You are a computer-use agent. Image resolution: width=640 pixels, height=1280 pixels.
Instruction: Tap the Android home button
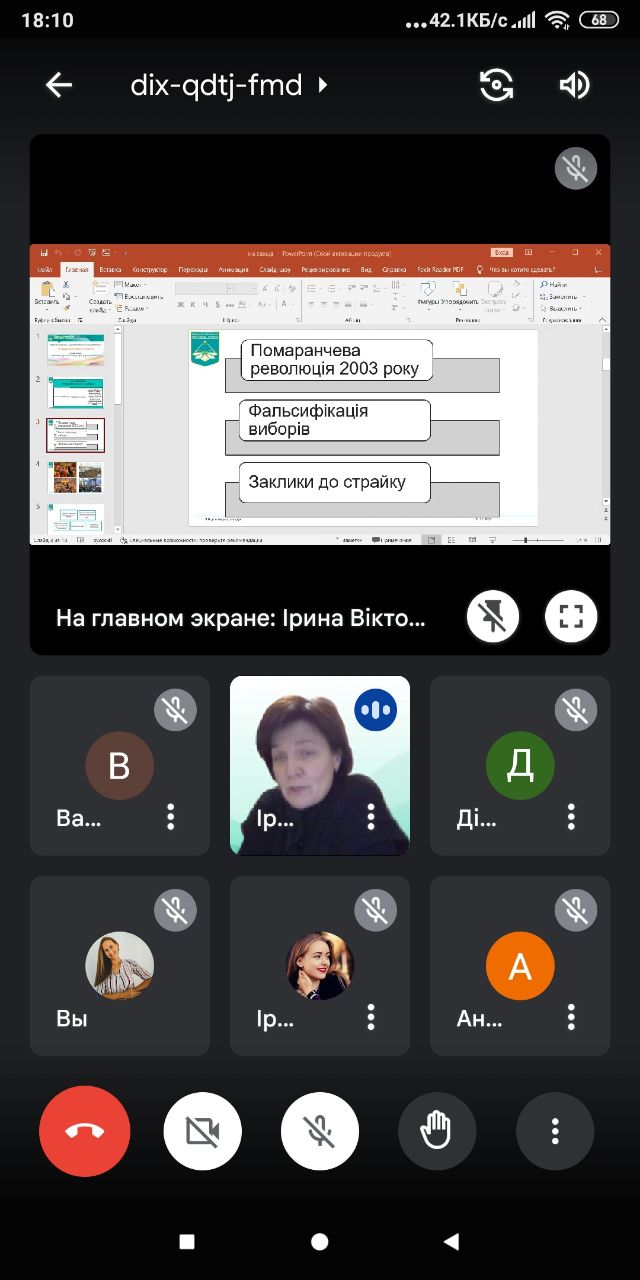(320, 1242)
